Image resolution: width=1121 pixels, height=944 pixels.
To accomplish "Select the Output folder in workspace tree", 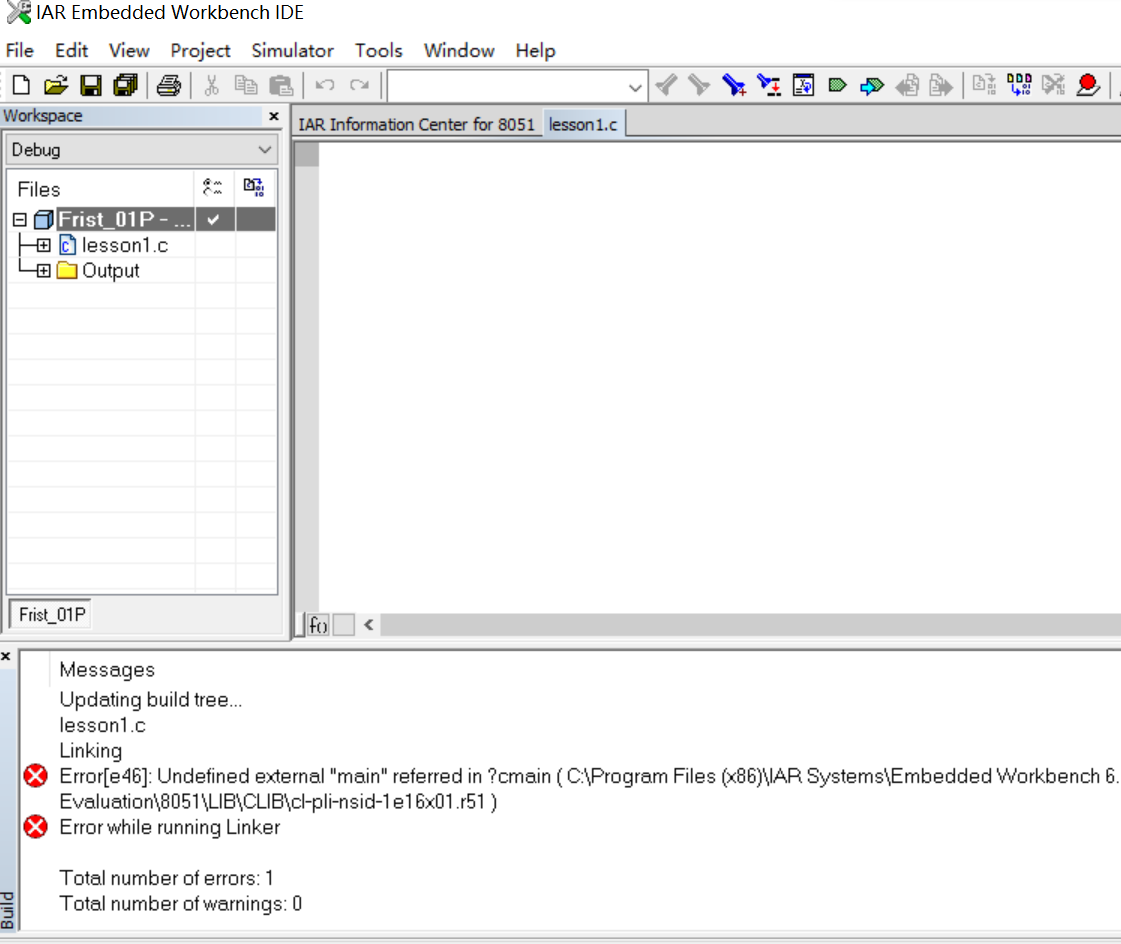I will point(110,271).
